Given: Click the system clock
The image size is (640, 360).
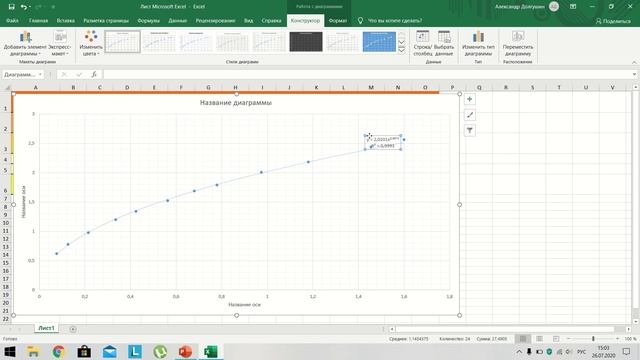Looking at the screenshot, I should pos(603,351).
